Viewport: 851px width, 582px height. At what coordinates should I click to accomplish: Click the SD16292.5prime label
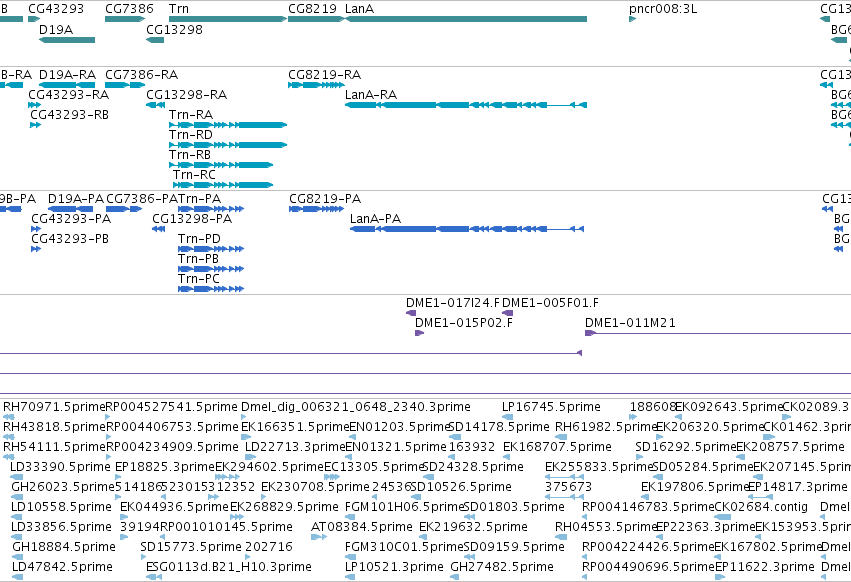pos(685,447)
